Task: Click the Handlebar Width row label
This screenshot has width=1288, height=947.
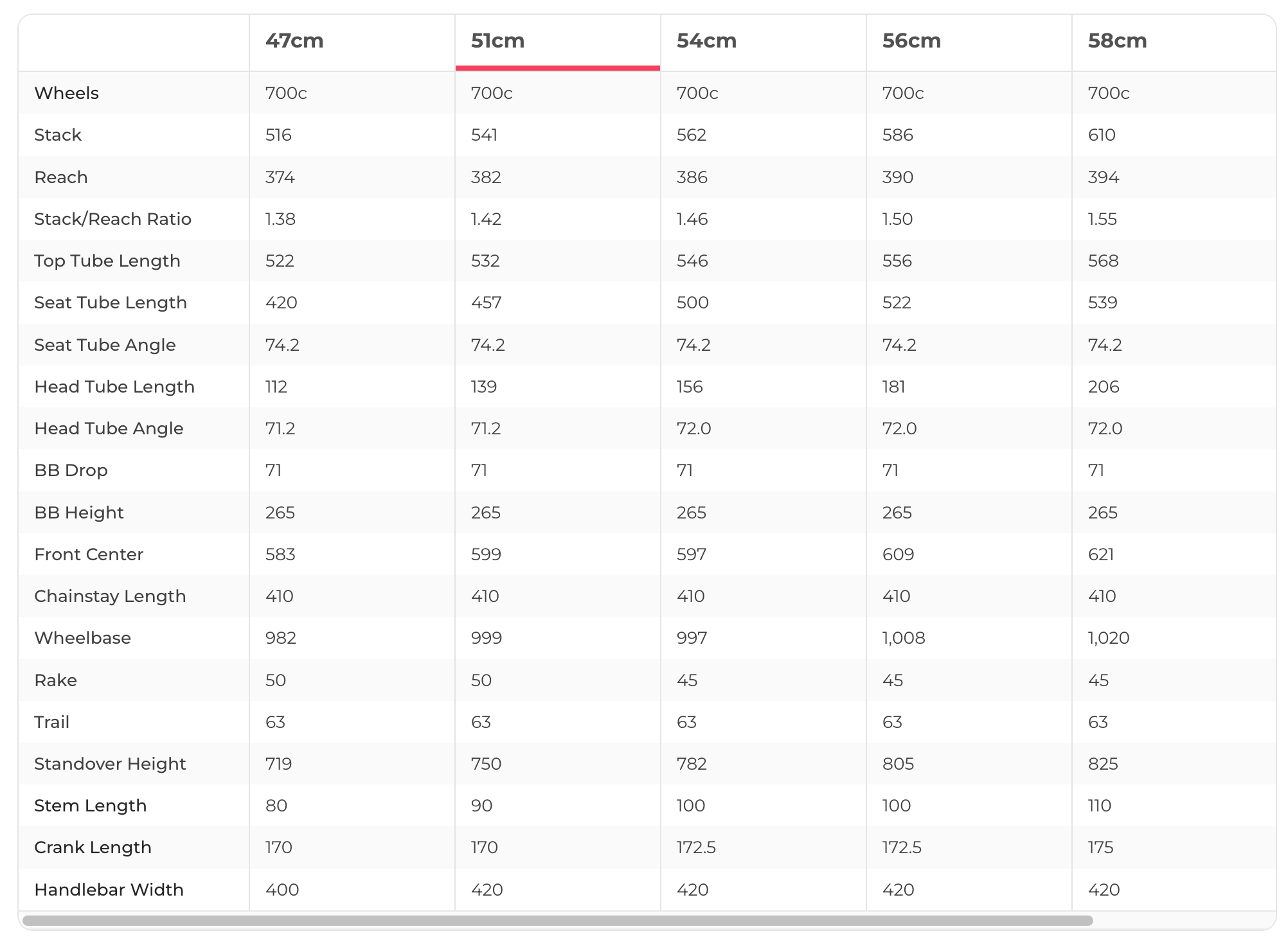Action: coord(109,890)
